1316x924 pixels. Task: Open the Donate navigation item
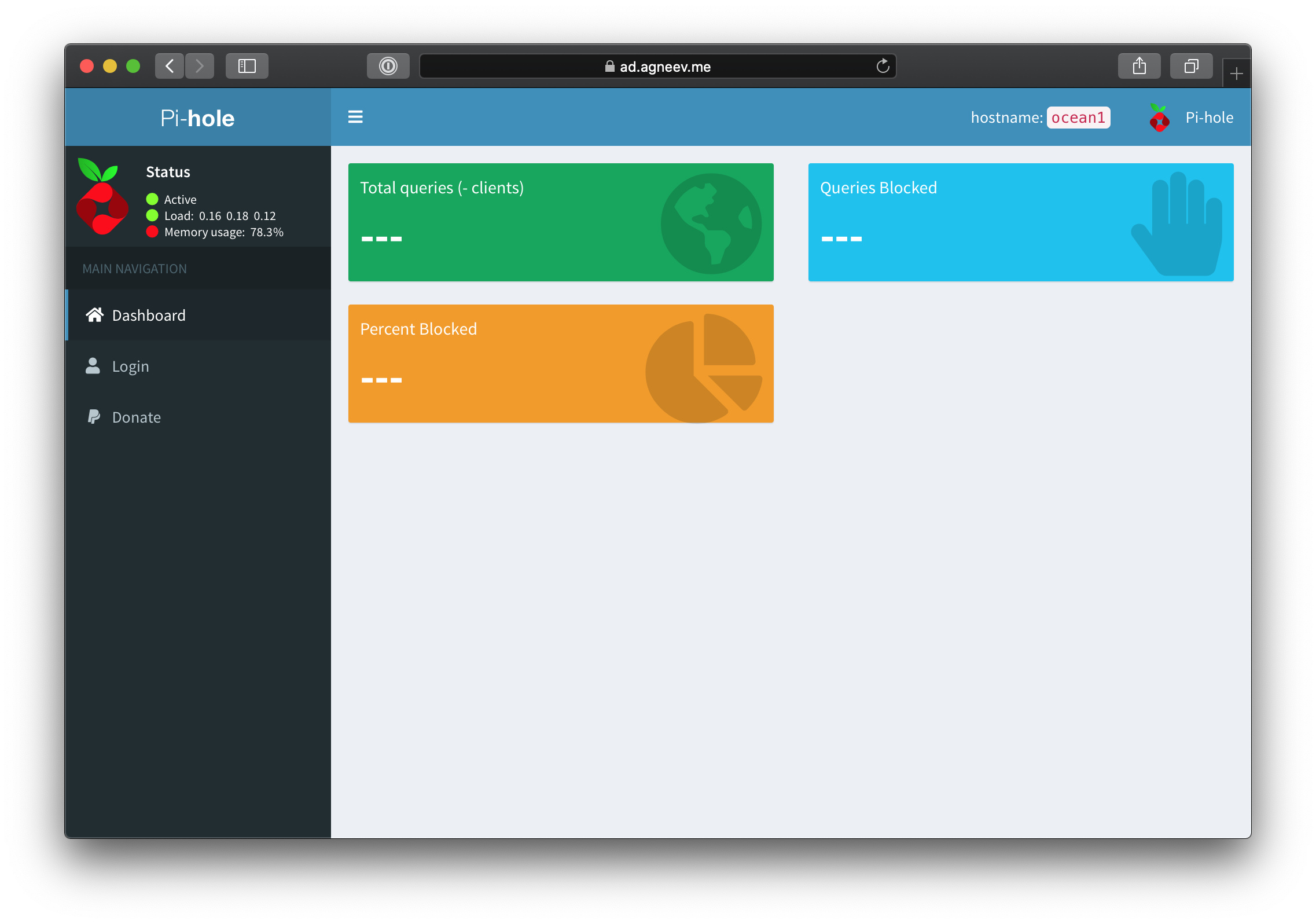pyautogui.click(x=198, y=417)
